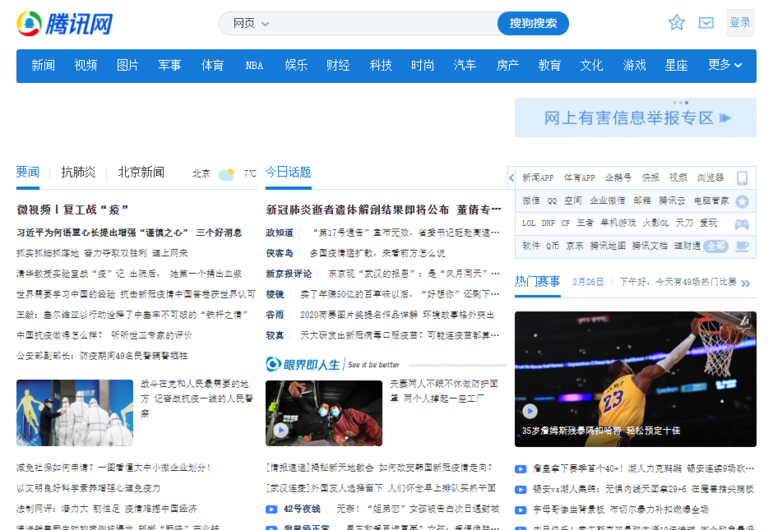The image size is (773, 530).
Task: Open the medical workers photo thumbnail
Action: pyautogui.click(x=74, y=413)
